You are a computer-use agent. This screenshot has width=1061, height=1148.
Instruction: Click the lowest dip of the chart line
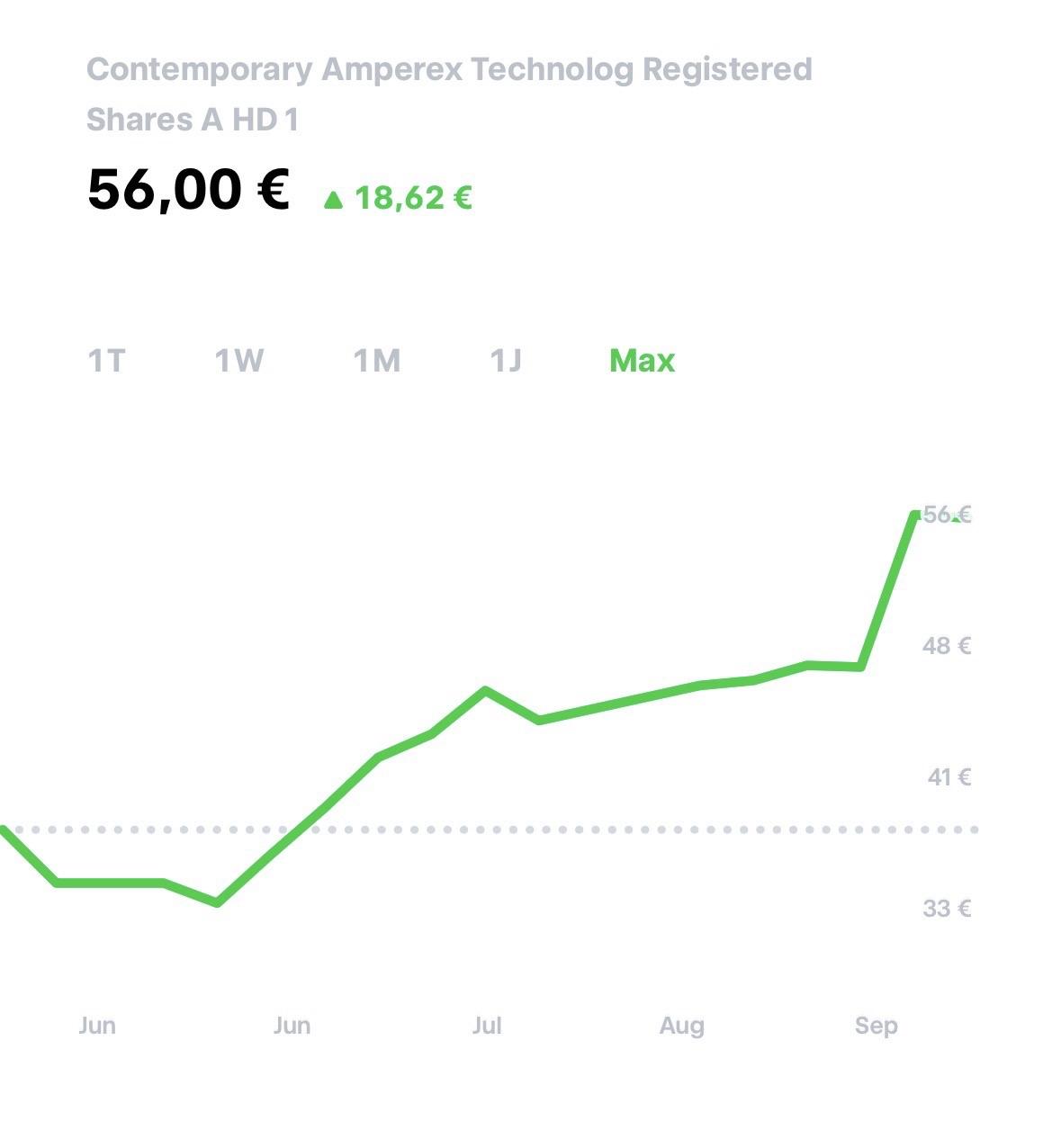pos(217,902)
